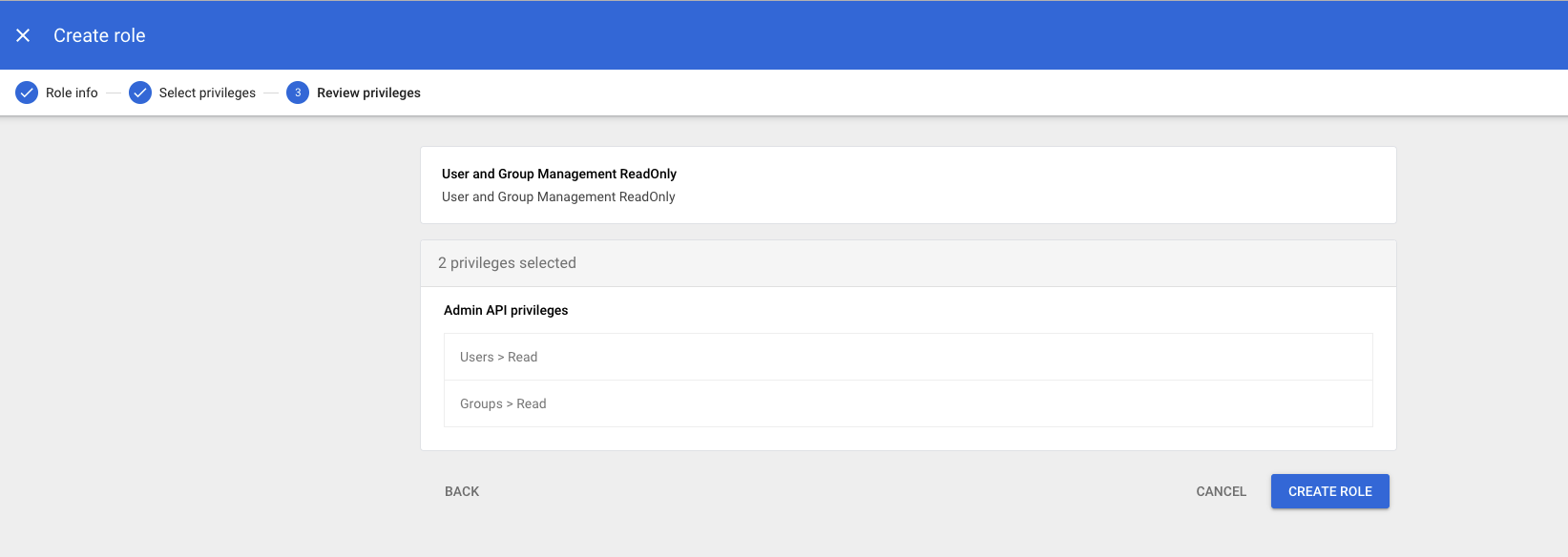Click the role description text below the title
Screen dimensions: 1568x557
tap(558, 196)
